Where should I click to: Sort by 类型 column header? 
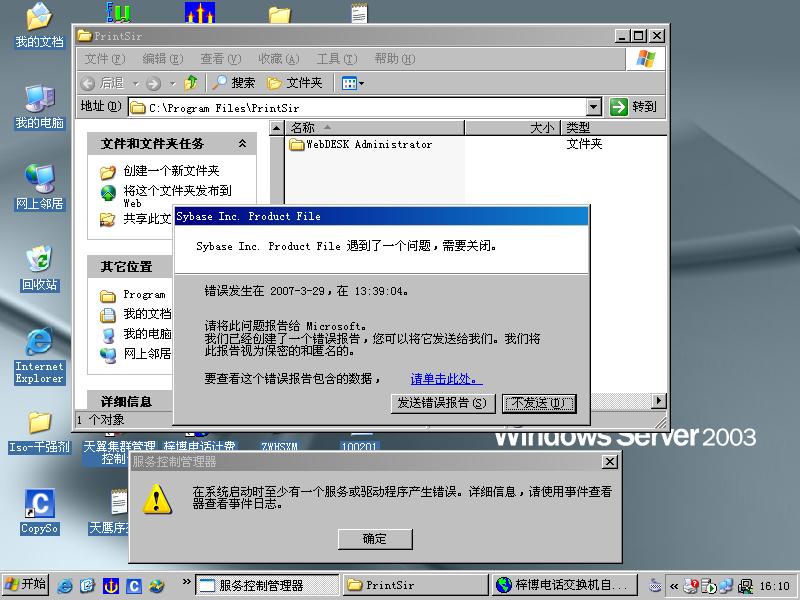click(x=614, y=128)
